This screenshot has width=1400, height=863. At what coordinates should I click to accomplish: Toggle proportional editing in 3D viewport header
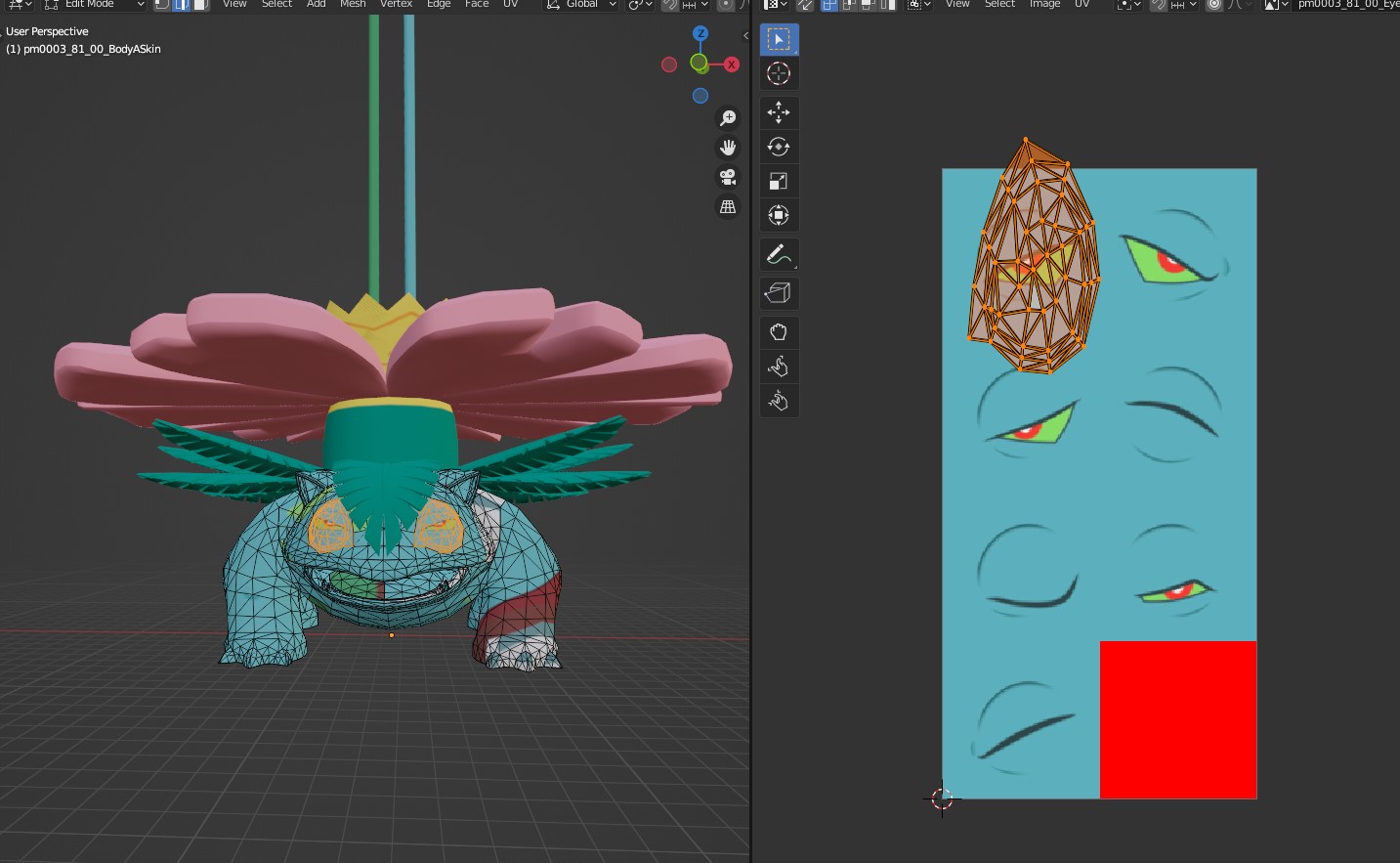click(x=725, y=4)
